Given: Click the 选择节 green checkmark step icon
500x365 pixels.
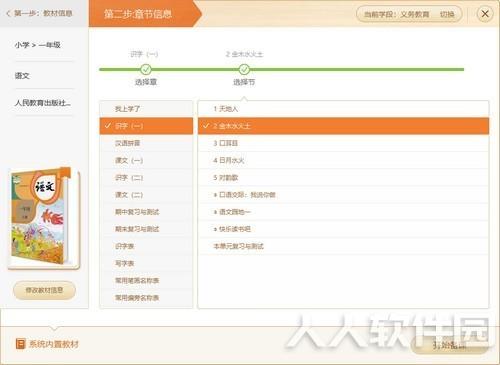Looking at the screenshot, I should coord(244,69).
